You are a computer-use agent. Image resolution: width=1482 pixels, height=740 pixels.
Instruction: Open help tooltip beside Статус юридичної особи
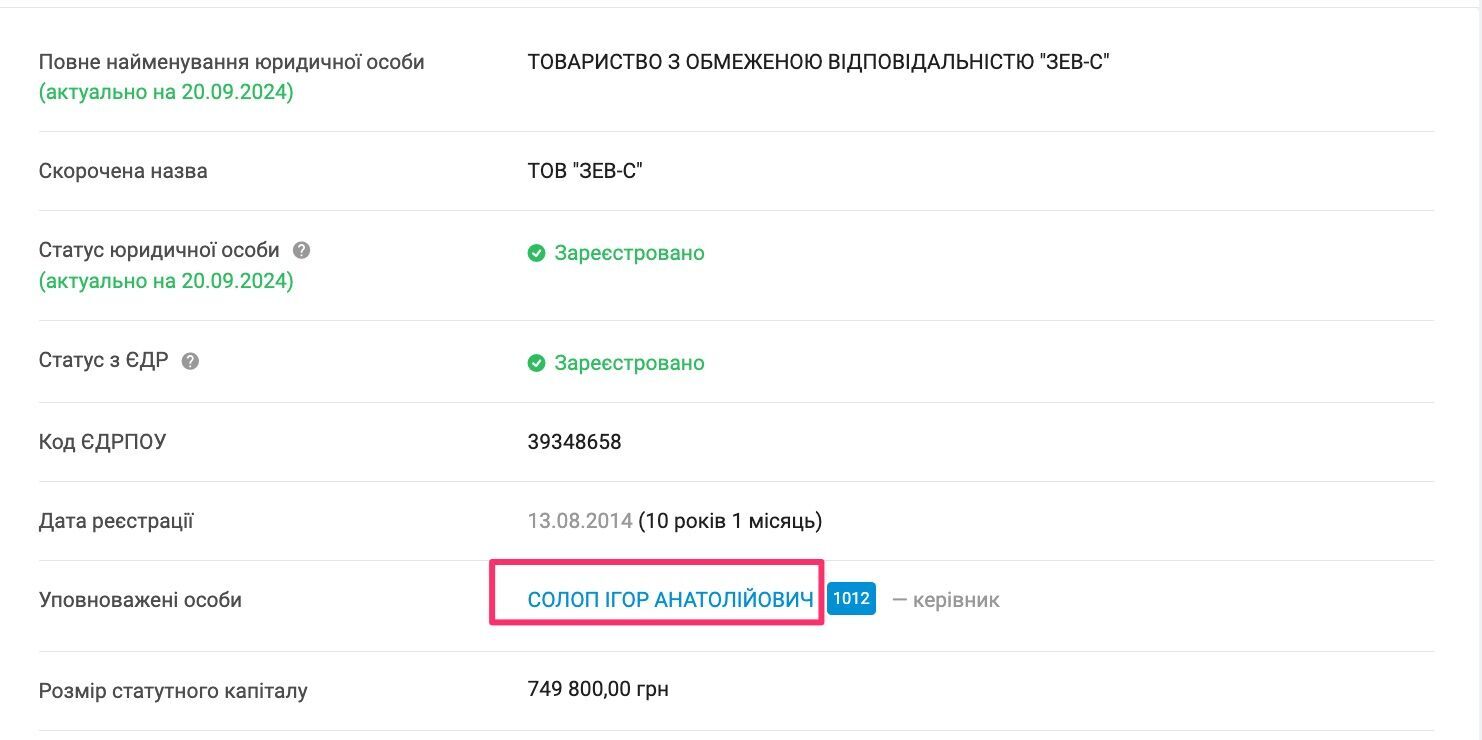(301, 250)
